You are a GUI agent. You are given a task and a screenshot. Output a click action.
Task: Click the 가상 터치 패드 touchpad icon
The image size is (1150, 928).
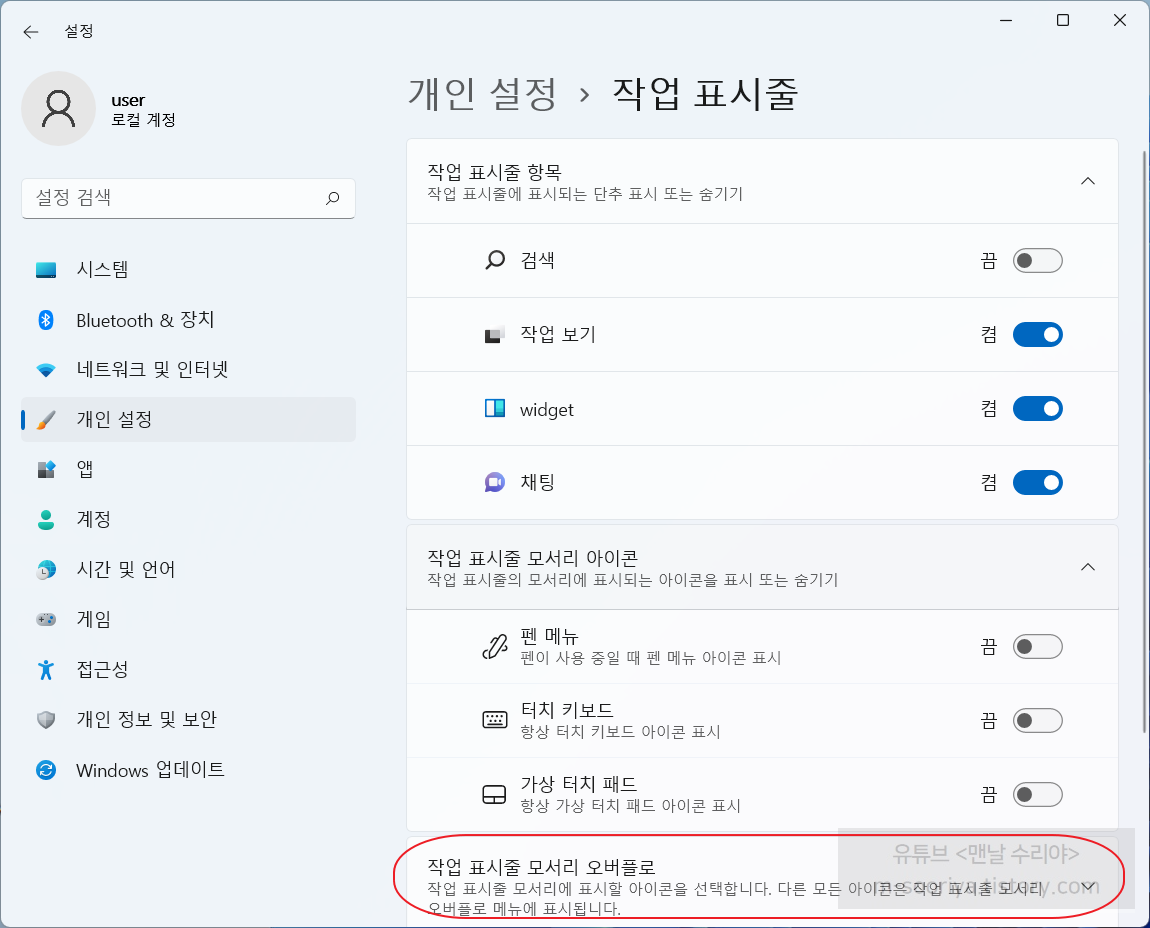coord(494,794)
